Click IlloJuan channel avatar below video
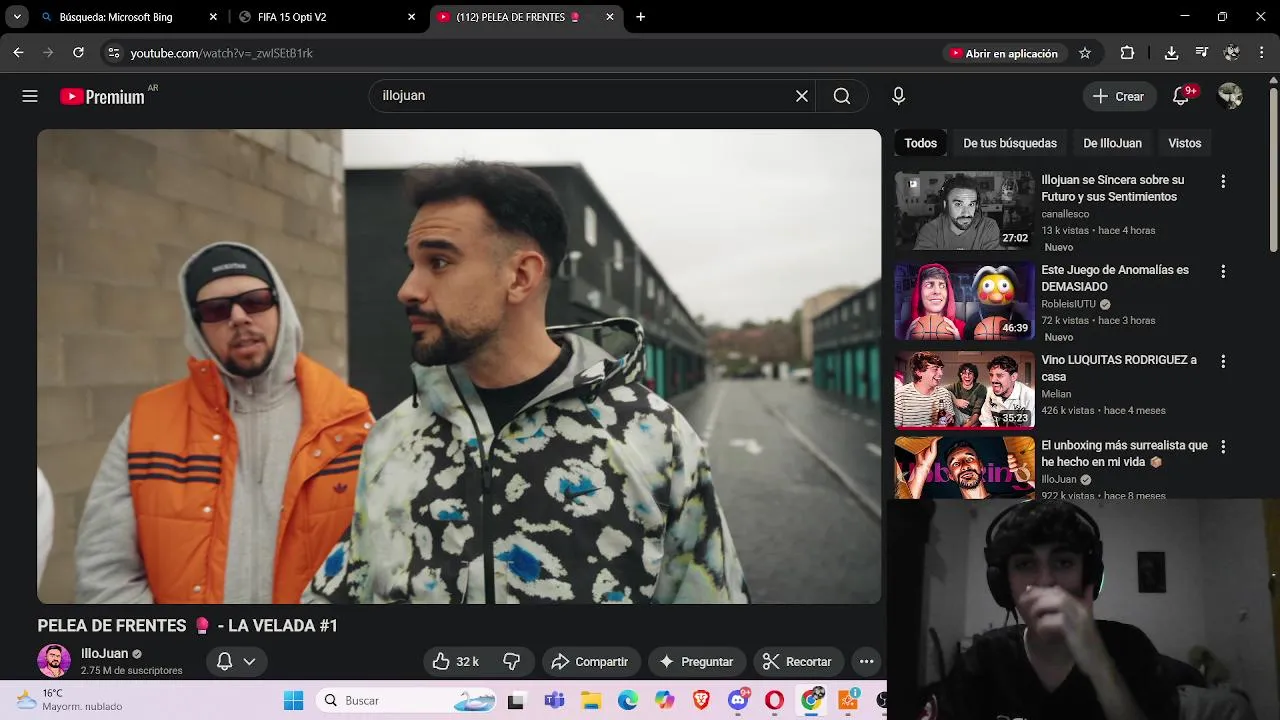This screenshot has height=720, width=1280. (x=54, y=661)
